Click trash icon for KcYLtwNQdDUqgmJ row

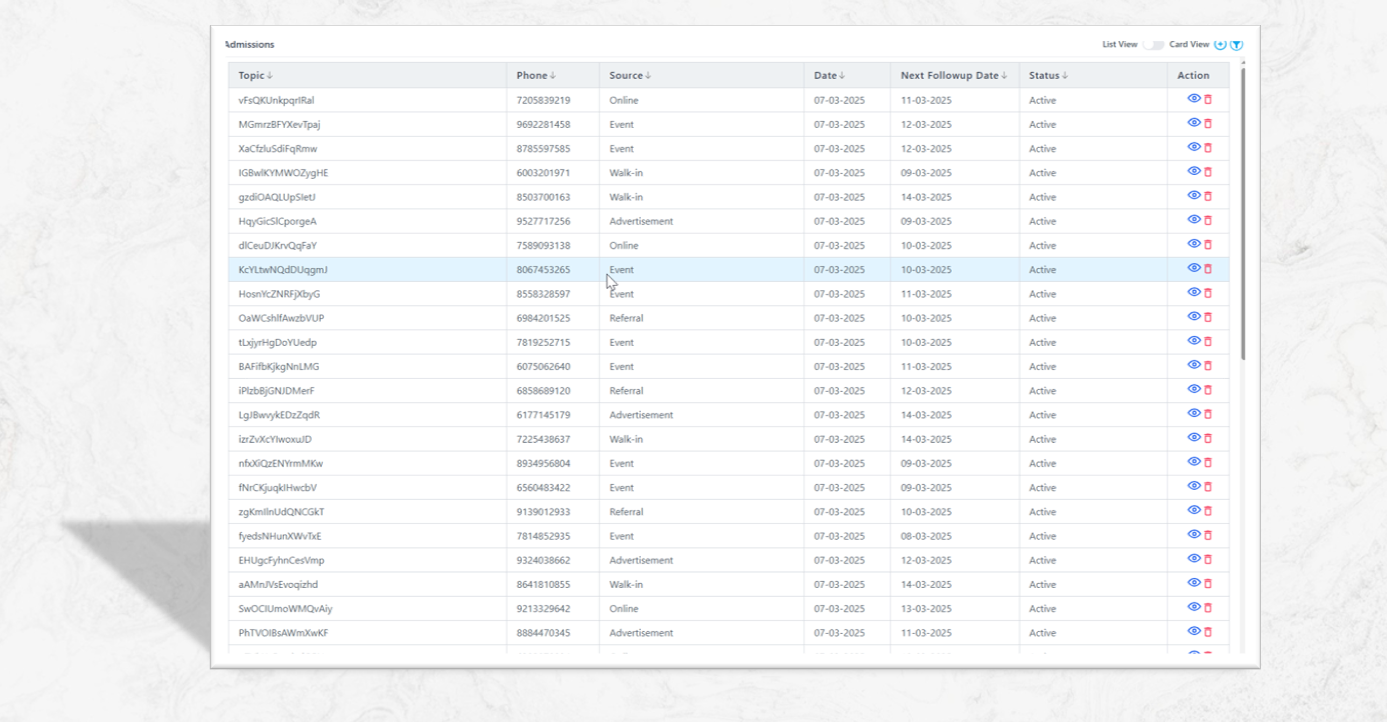pyautogui.click(x=1208, y=269)
